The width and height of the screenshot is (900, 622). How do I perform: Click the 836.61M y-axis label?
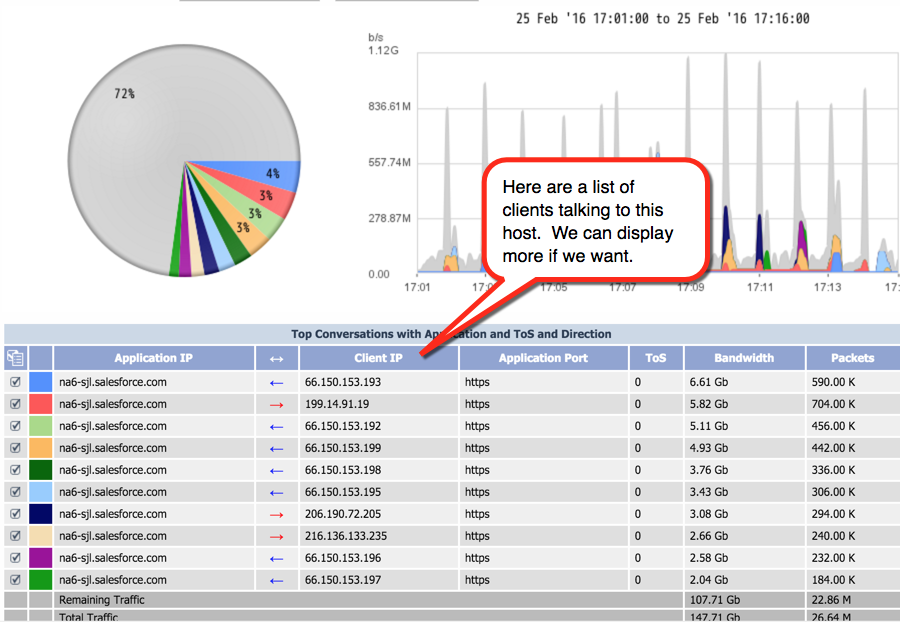coord(390,107)
